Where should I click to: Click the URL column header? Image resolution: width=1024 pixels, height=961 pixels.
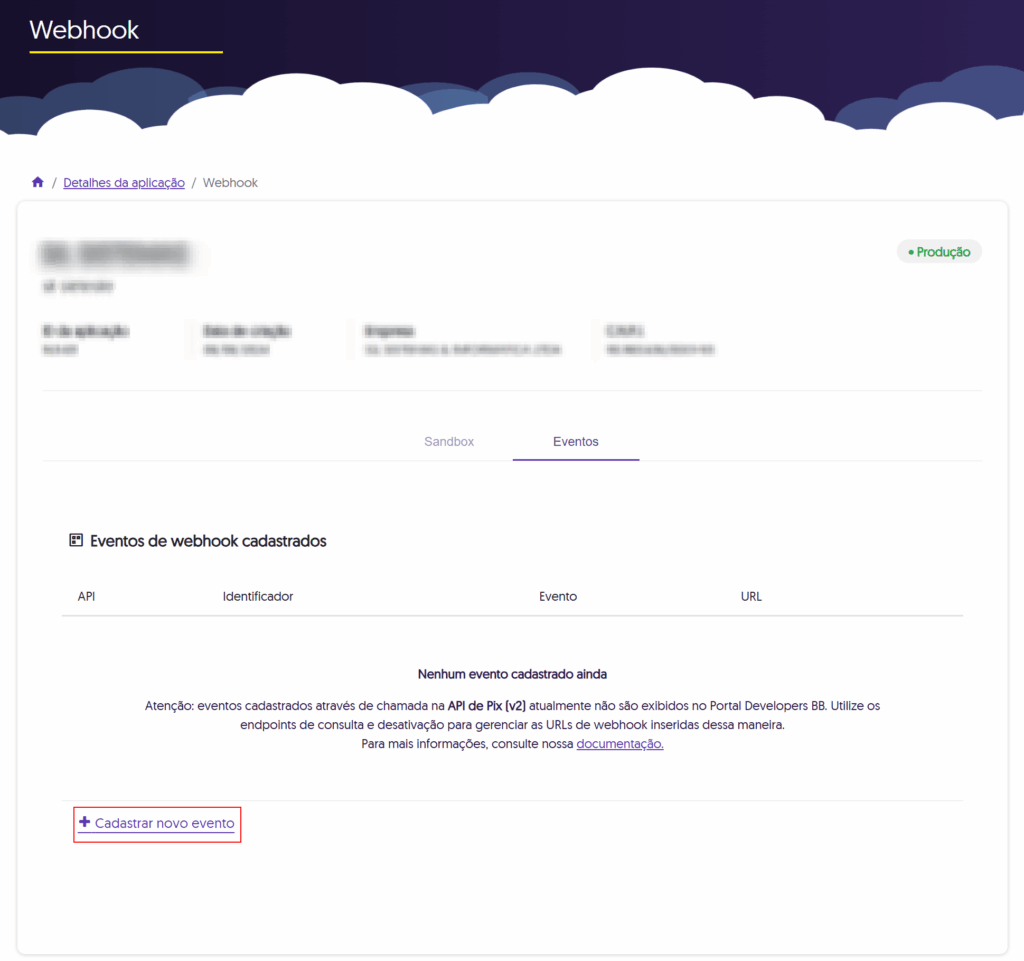(751, 596)
